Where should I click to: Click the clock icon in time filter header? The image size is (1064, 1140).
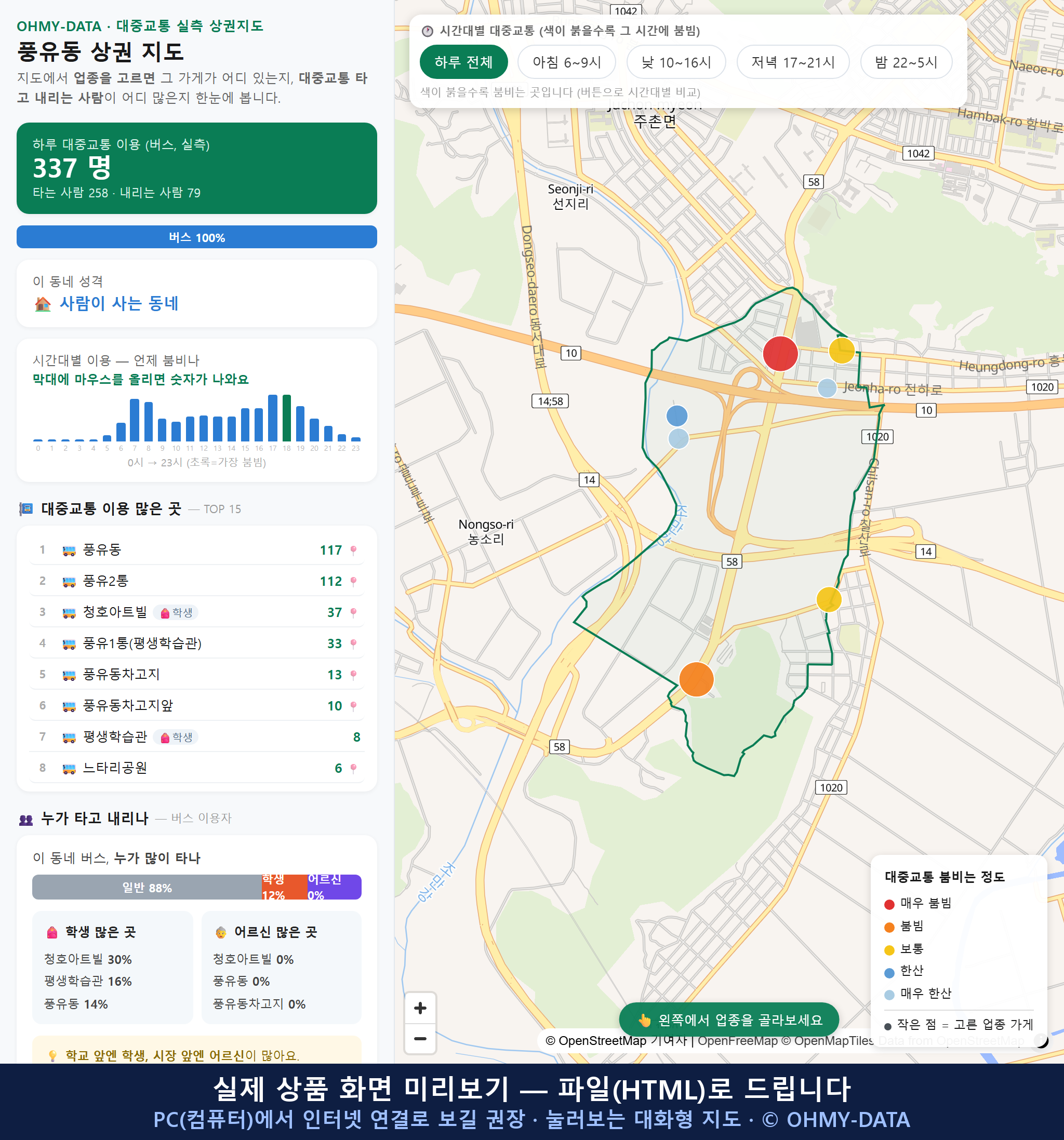coord(428,31)
